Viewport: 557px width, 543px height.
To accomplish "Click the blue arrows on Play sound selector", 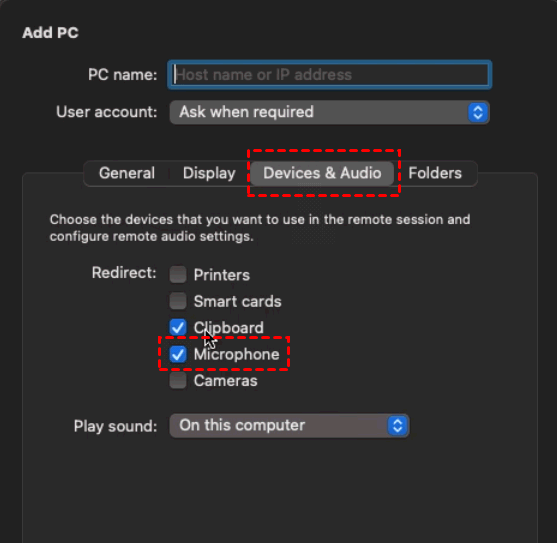I will pyautogui.click(x=398, y=425).
